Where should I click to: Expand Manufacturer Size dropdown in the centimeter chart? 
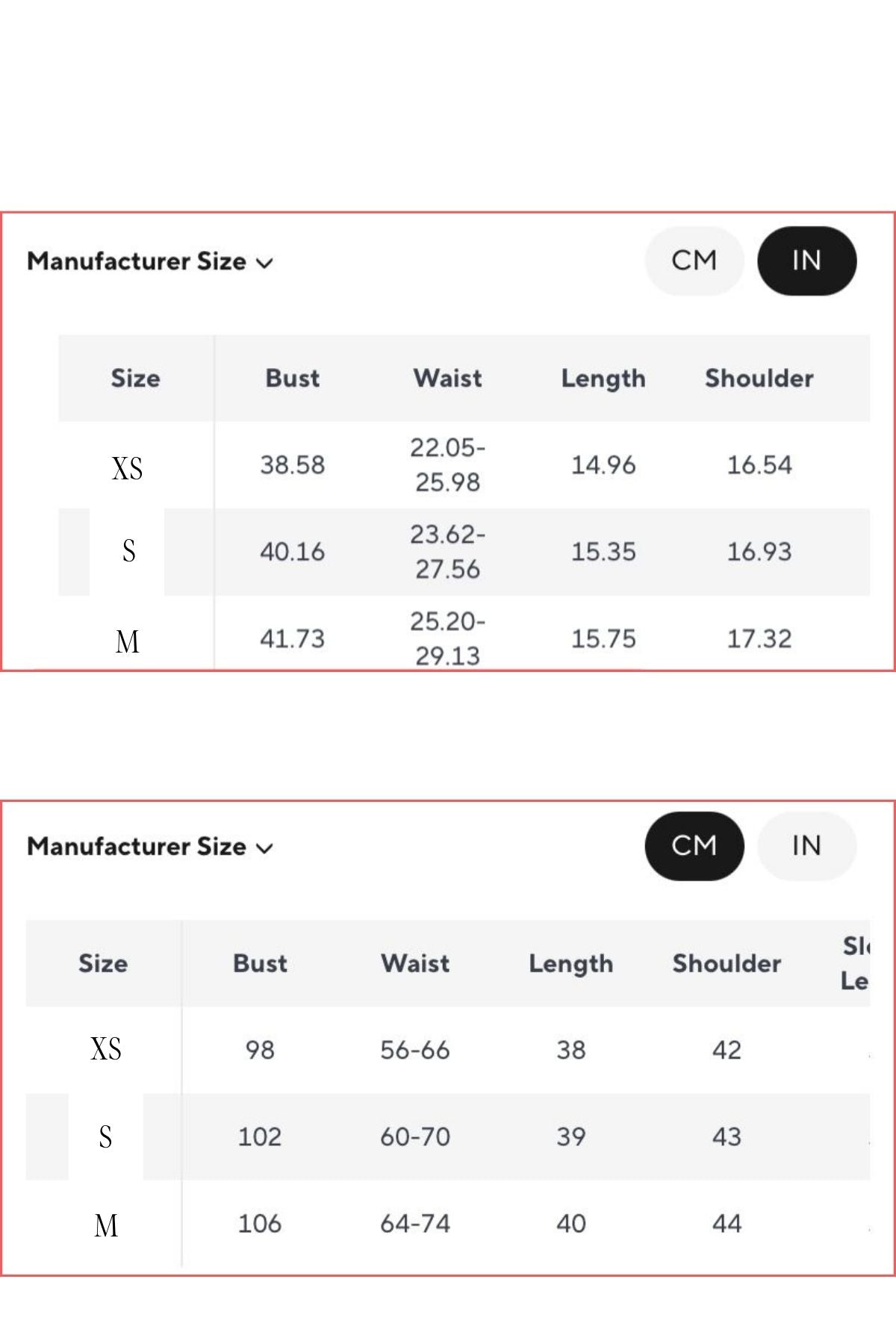pyautogui.click(x=150, y=847)
